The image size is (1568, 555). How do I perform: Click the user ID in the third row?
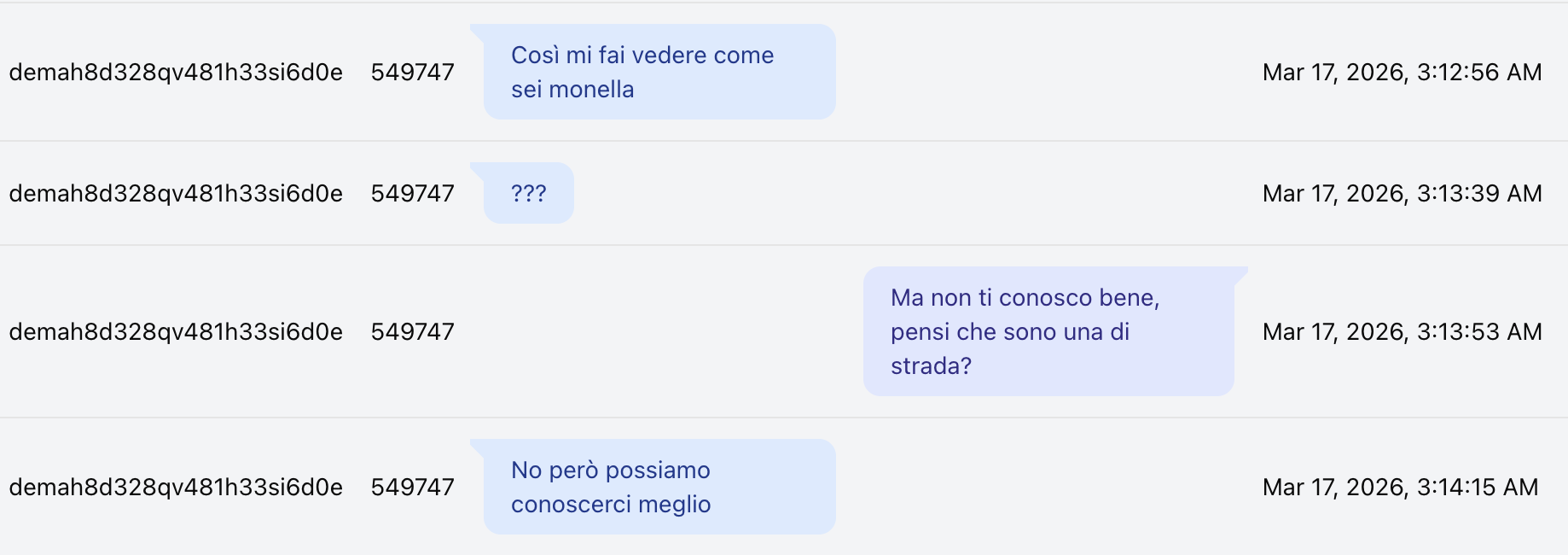pyautogui.click(x=176, y=332)
